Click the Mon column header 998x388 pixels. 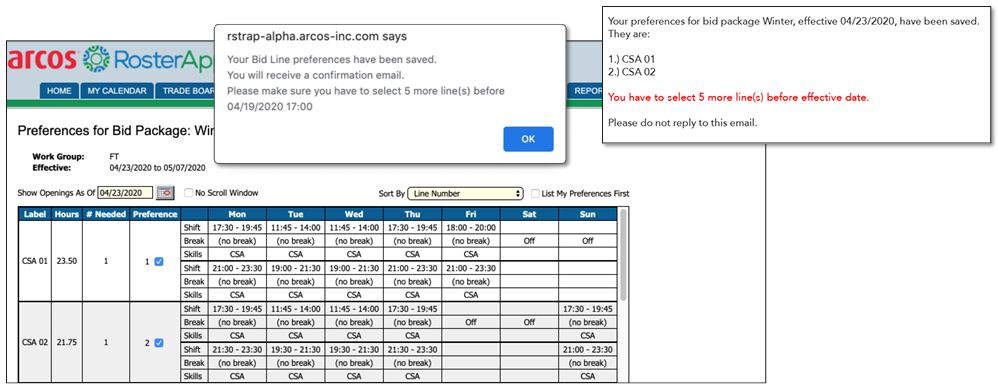pos(237,214)
